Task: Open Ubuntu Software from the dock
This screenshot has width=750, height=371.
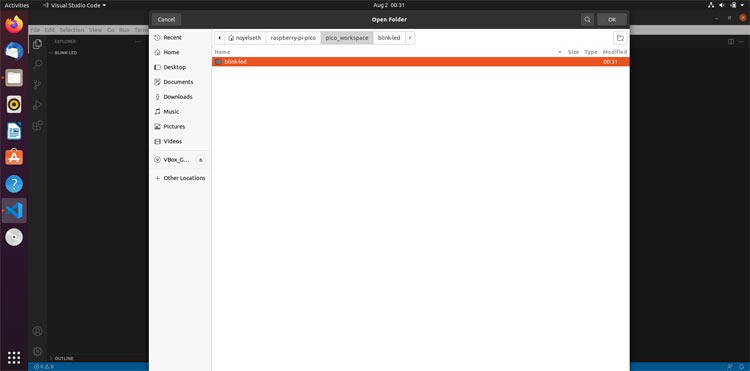Action: (14, 157)
